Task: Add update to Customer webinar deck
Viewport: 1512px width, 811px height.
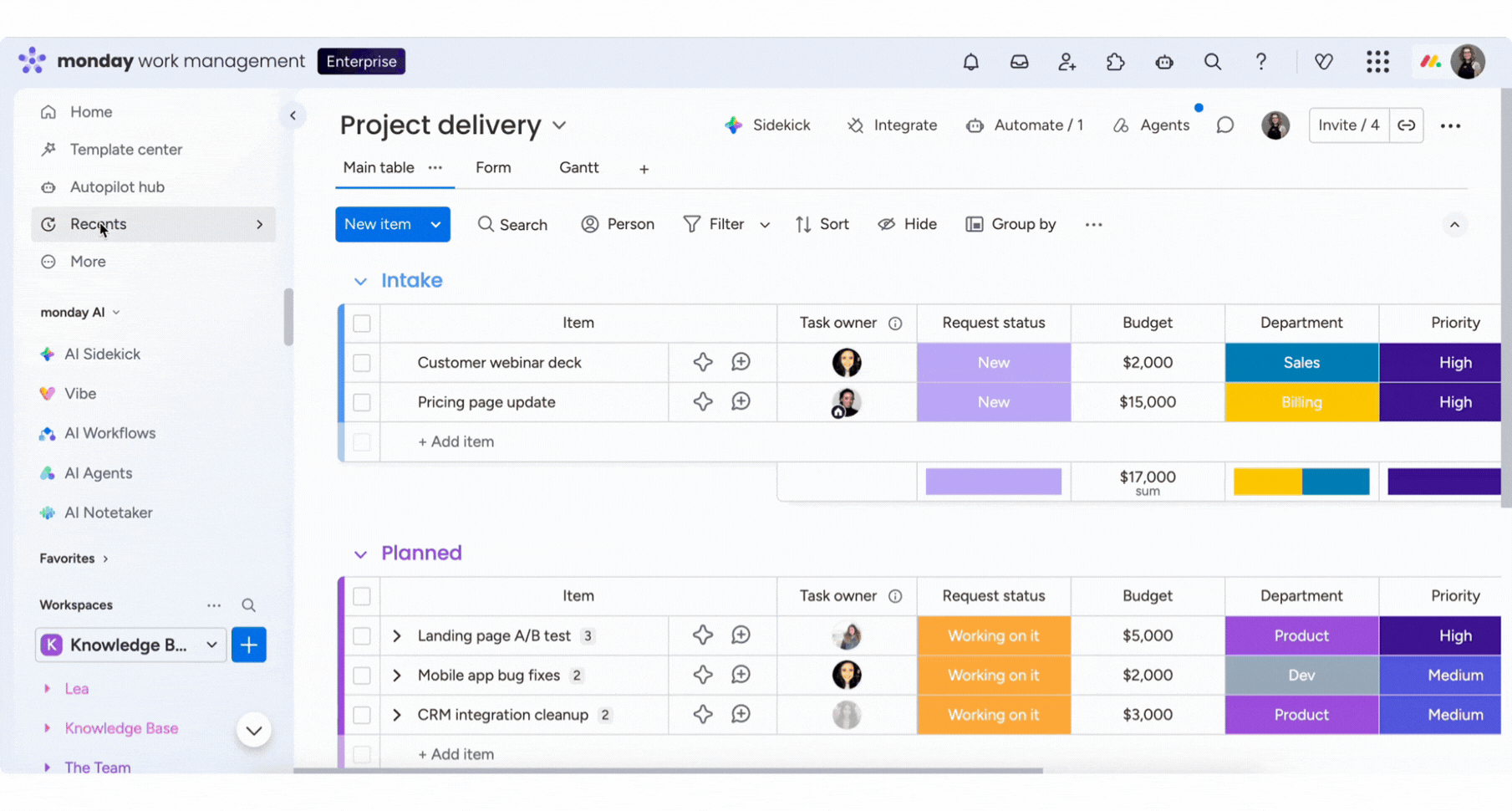Action: (741, 362)
